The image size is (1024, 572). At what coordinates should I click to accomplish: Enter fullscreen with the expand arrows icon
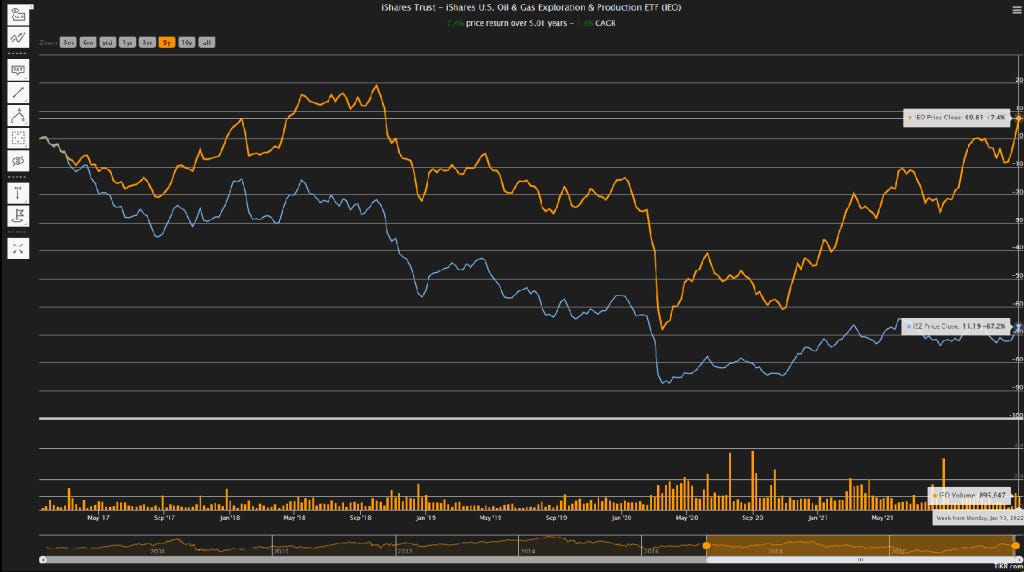[18, 249]
